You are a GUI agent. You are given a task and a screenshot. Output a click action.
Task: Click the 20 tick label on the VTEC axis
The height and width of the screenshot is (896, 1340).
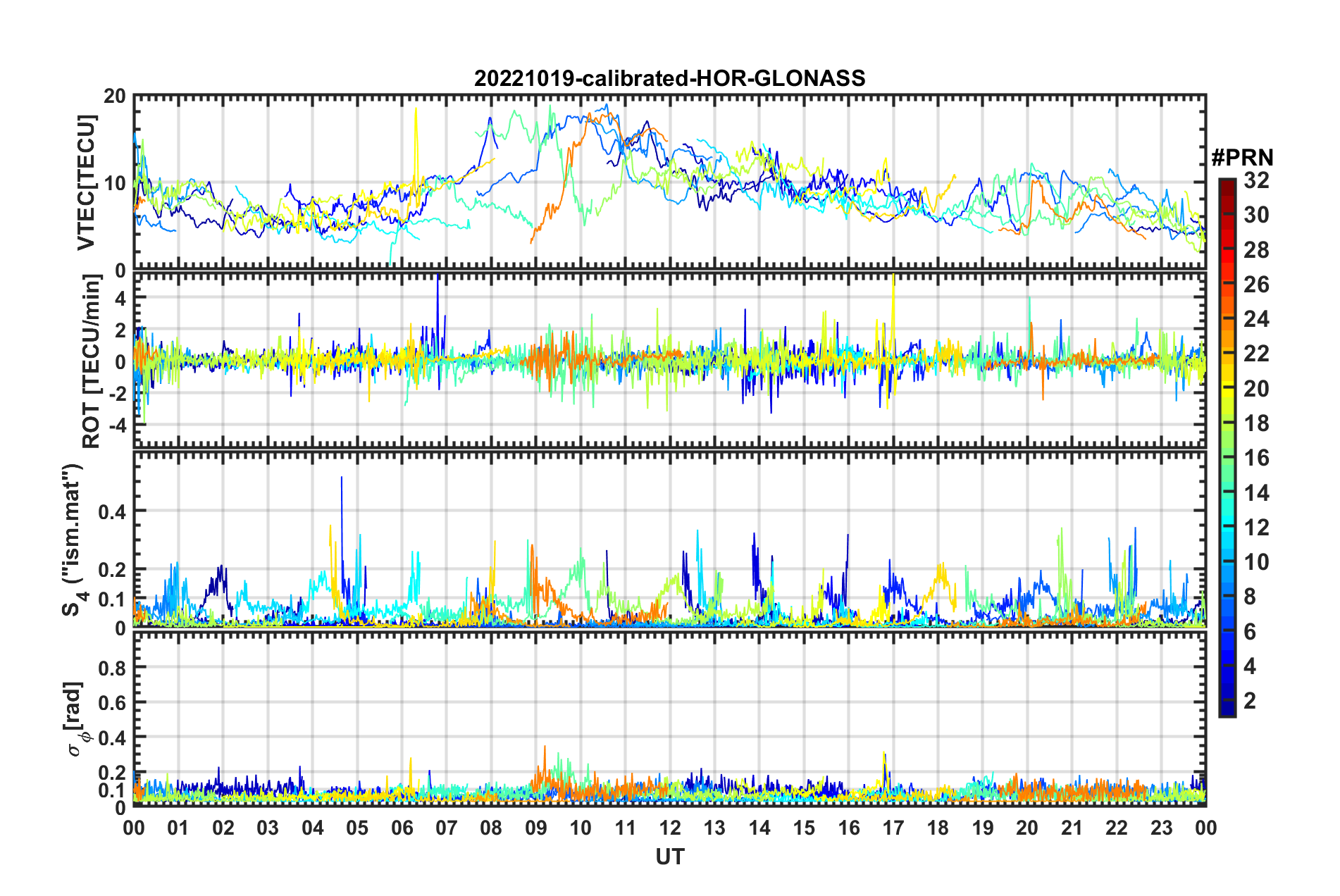coord(114,97)
